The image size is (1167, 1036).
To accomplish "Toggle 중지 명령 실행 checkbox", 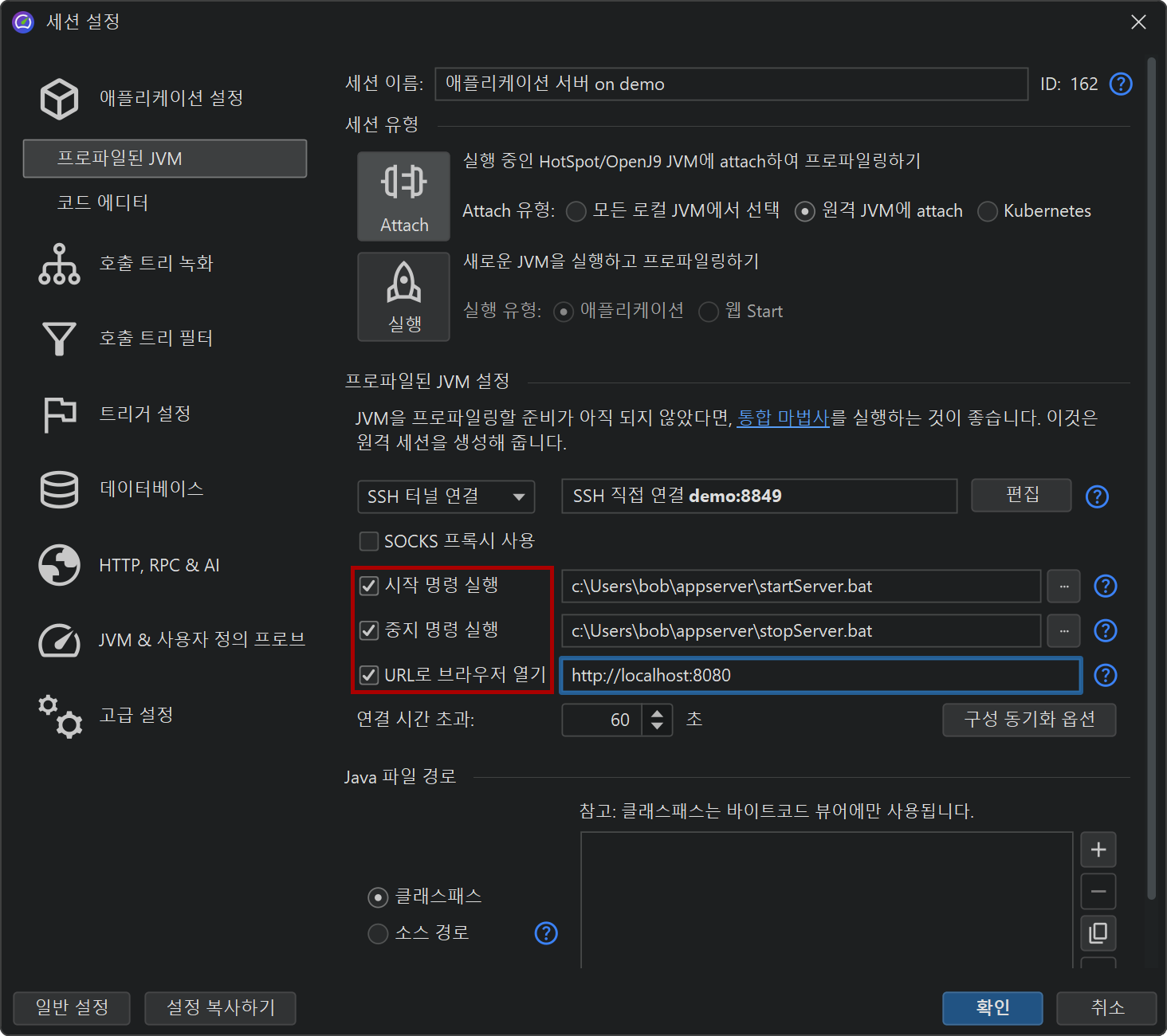I will [x=368, y=630].
